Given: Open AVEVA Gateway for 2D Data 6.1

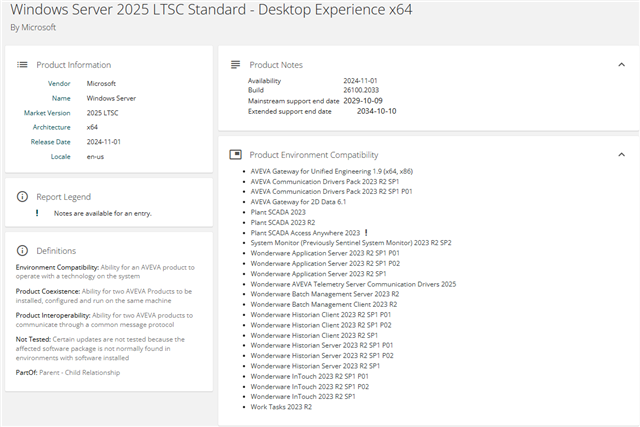Looking at the screenshot, I should [x=298, y=202].
